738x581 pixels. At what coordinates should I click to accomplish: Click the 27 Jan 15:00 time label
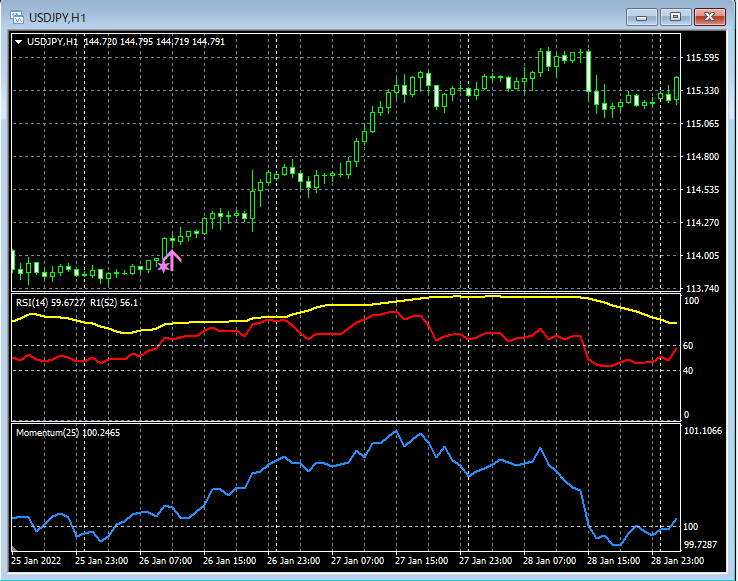click(x=420, y=561)
